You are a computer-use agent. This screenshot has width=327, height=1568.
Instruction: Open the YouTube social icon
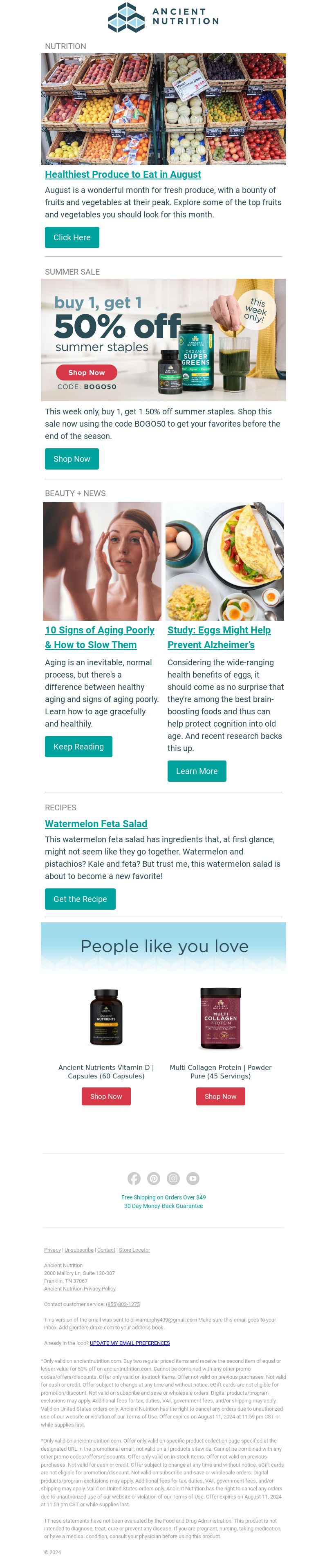[x=193, y=1179]
